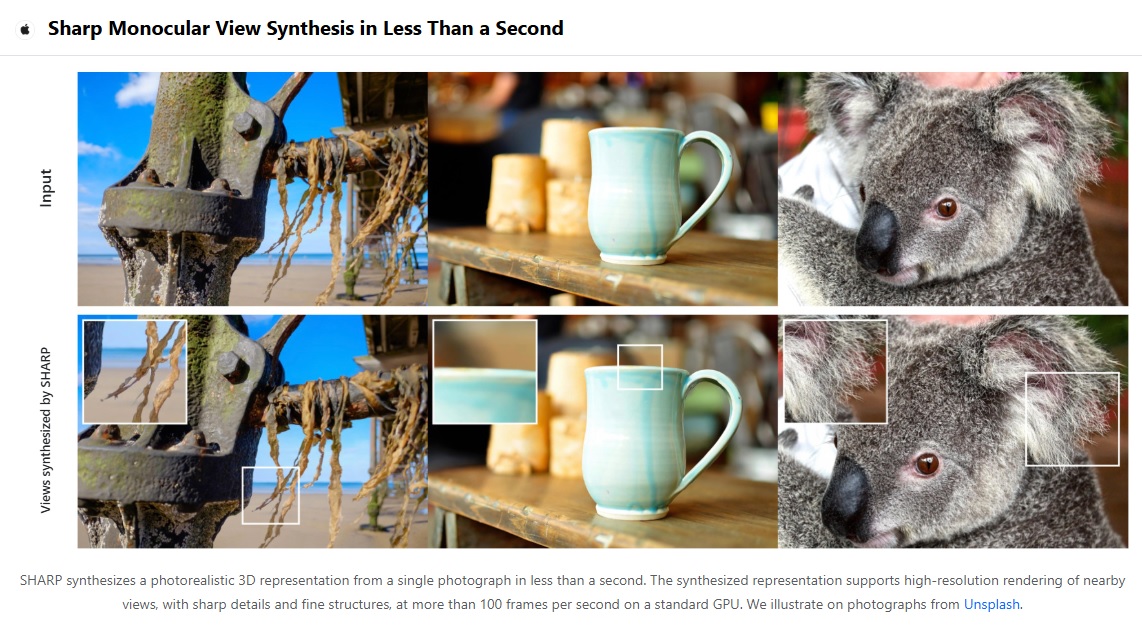The image size is (1142, 631).
Task: Click the synthesized pier view image
Action: tap(252, 431)
